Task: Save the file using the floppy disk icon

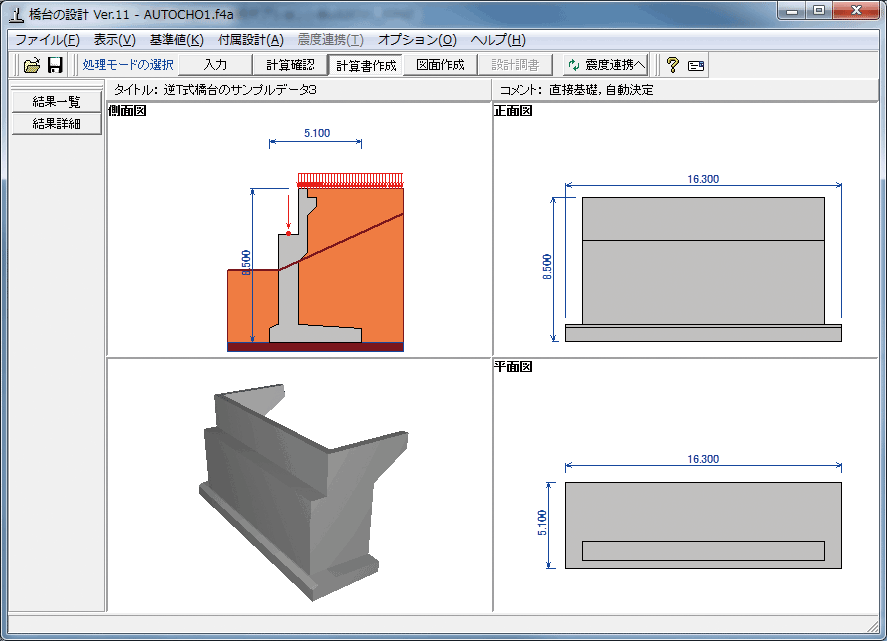Action: click(x=55, y=65)
